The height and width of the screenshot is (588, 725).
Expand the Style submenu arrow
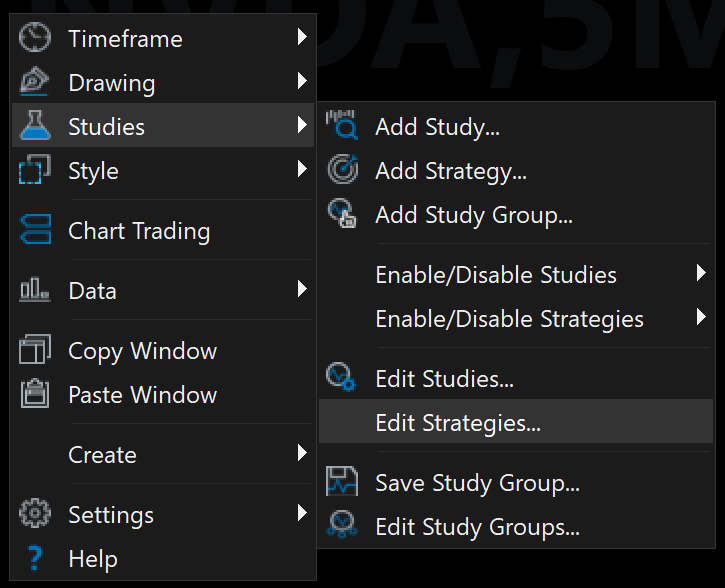tap(302, 169)
